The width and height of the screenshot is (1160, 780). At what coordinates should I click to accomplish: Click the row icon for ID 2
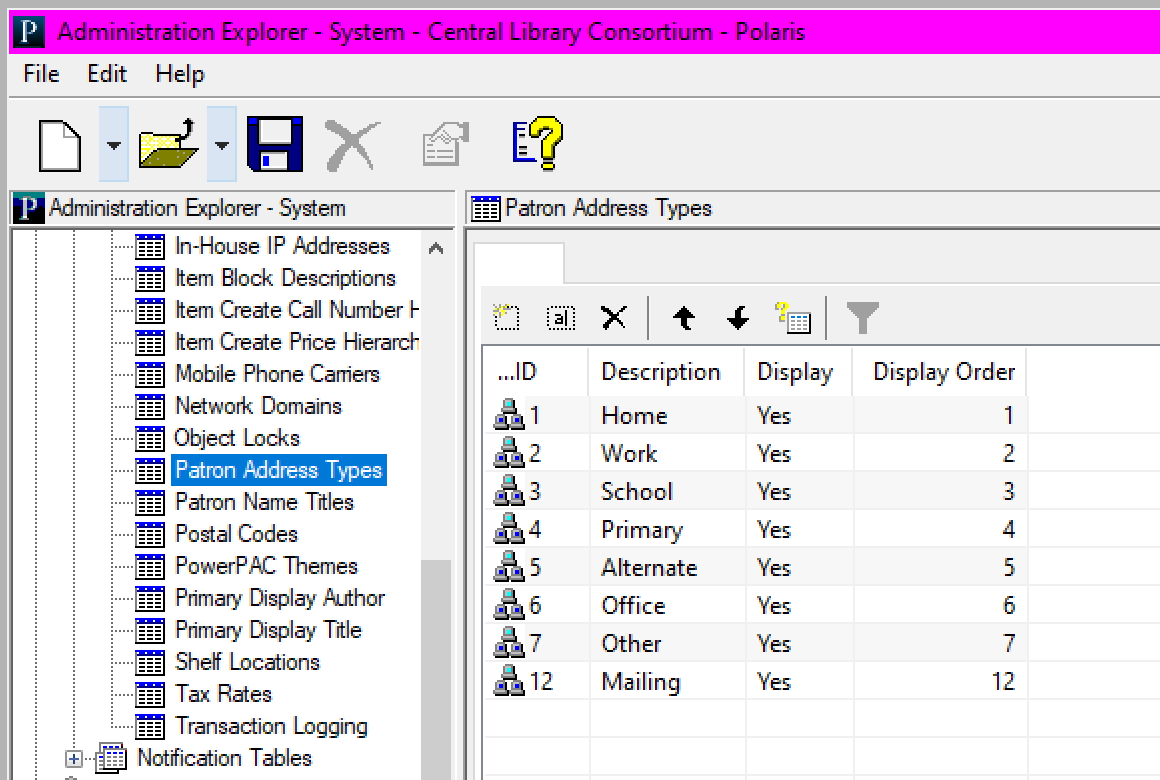click(509, 453)
